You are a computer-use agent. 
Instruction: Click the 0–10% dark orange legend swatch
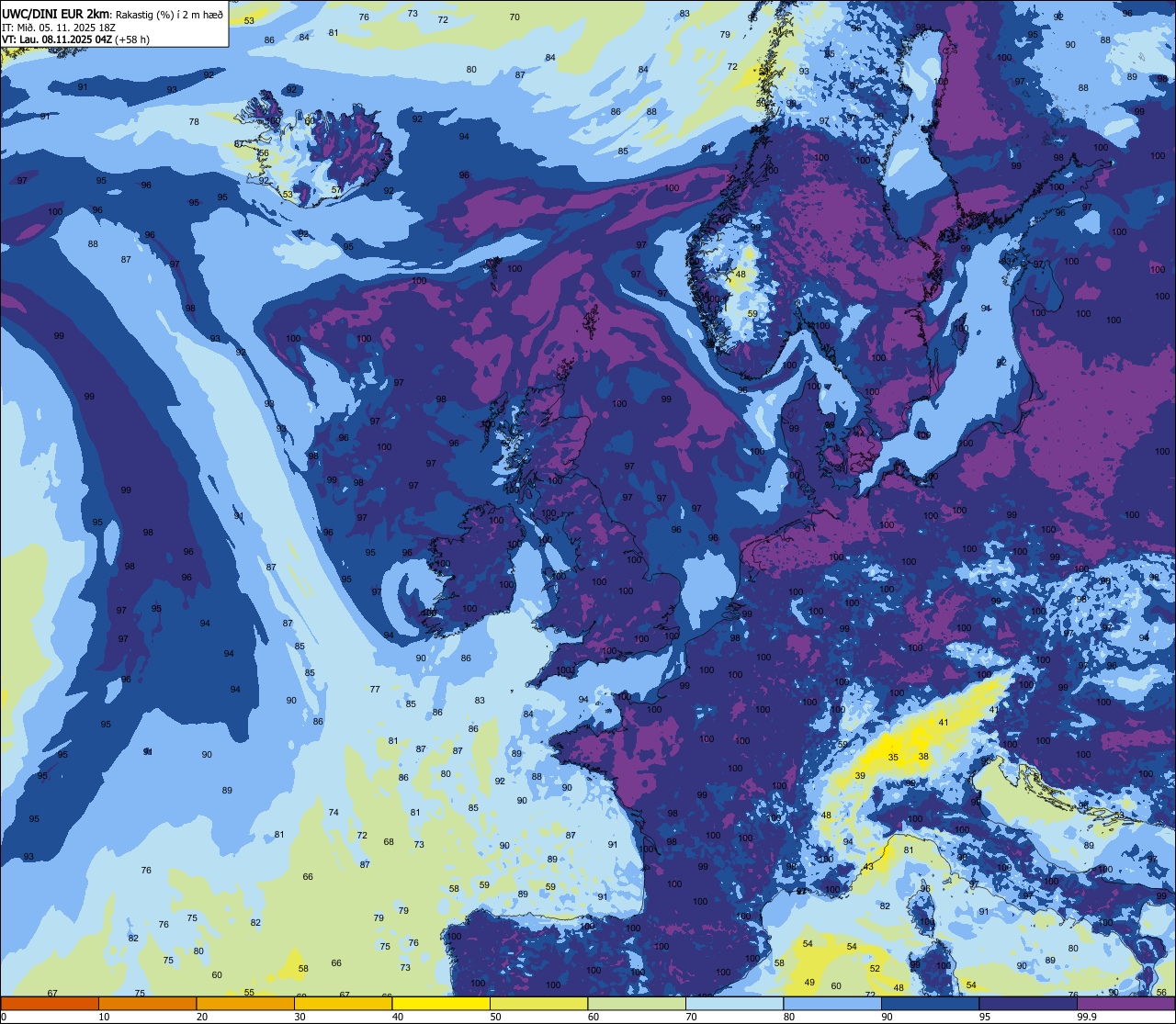50,1003
